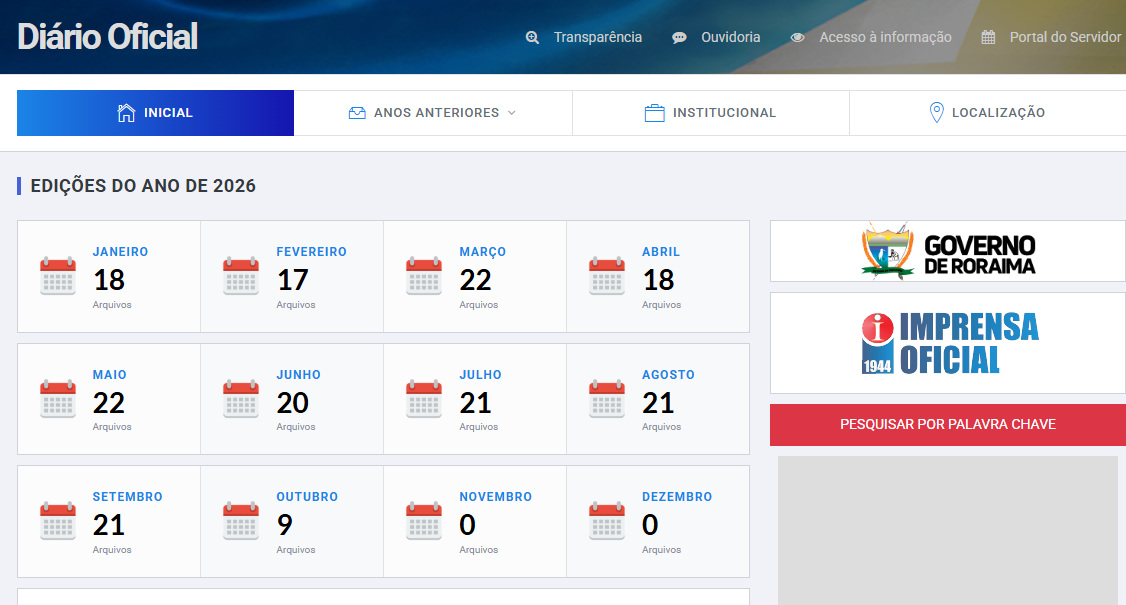This screenshot has height=605, width=1126.
Task: Click the Maio calendar icon
Action: 58,399
